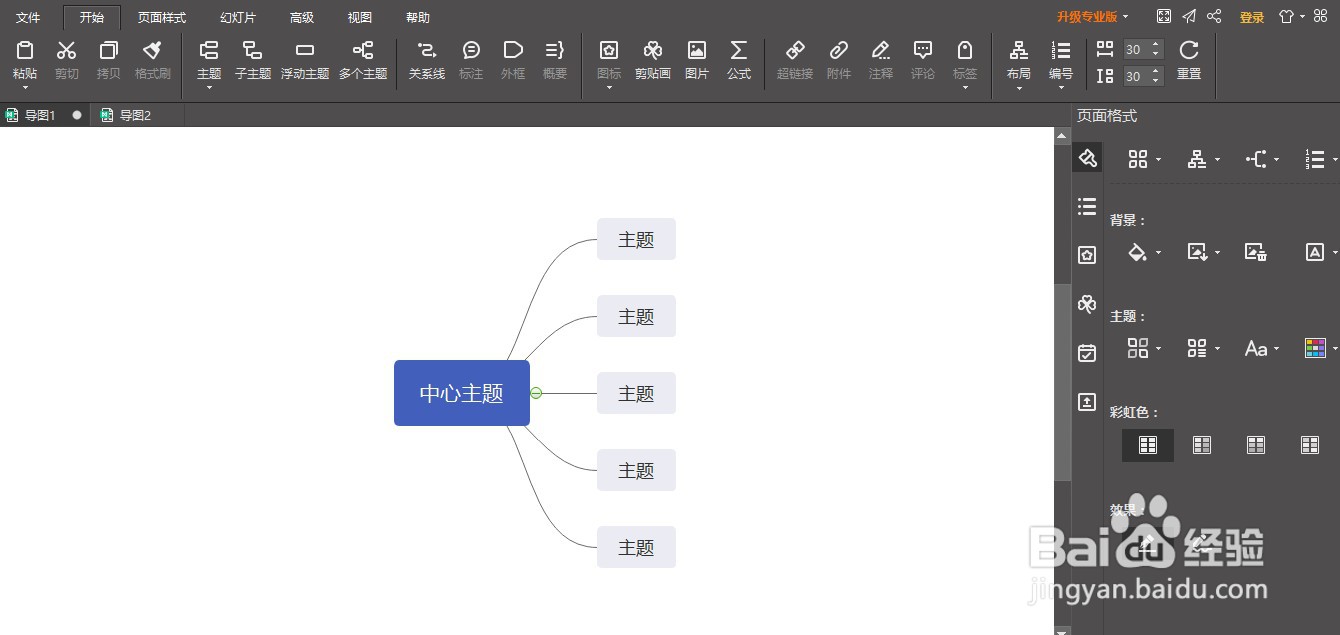Switch to the Page Style (页面样式) tab
Viewport: 1340px width, 635px height.
coord(162,18)
